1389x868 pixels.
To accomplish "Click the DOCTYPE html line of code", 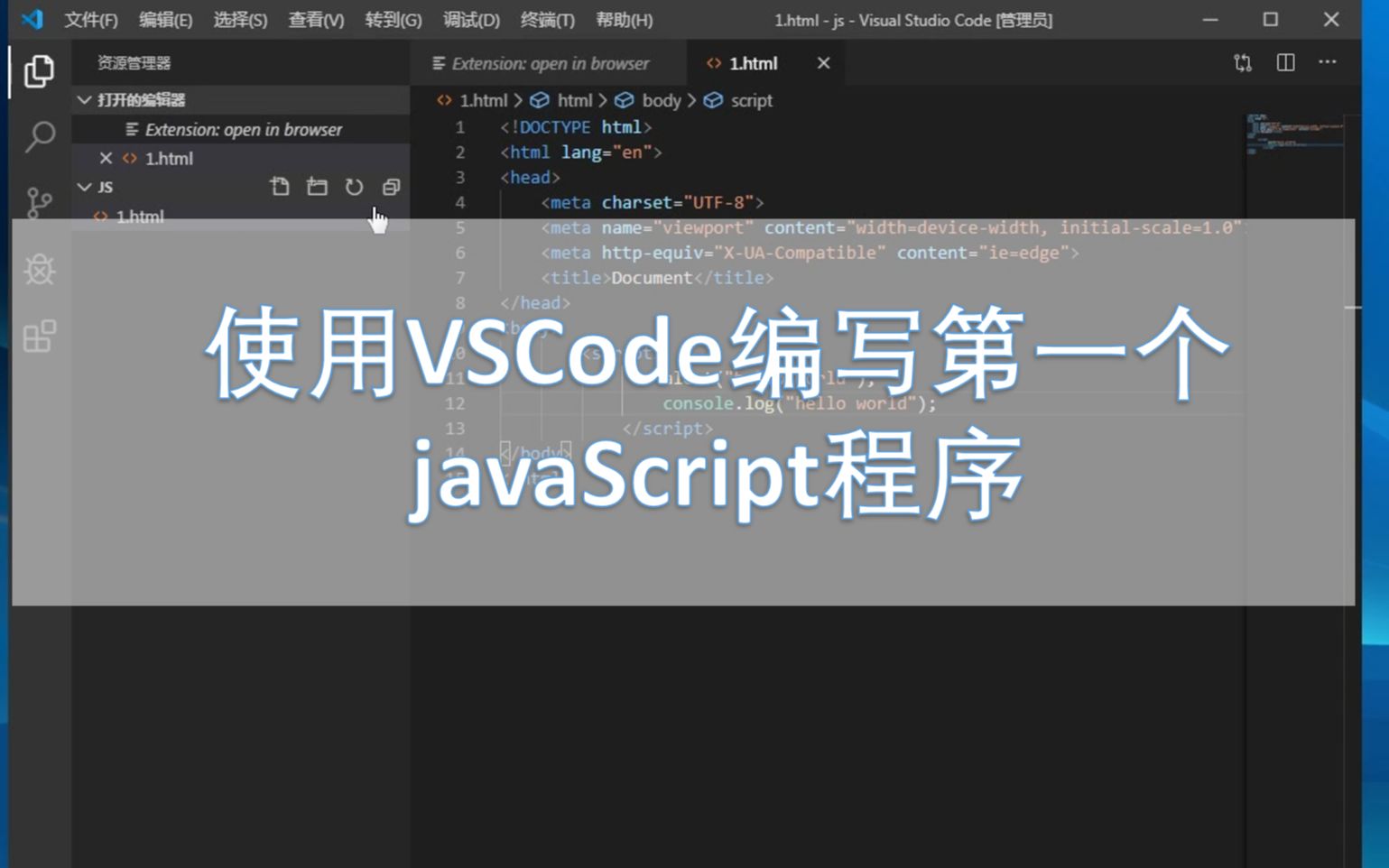I will point(576,127).
